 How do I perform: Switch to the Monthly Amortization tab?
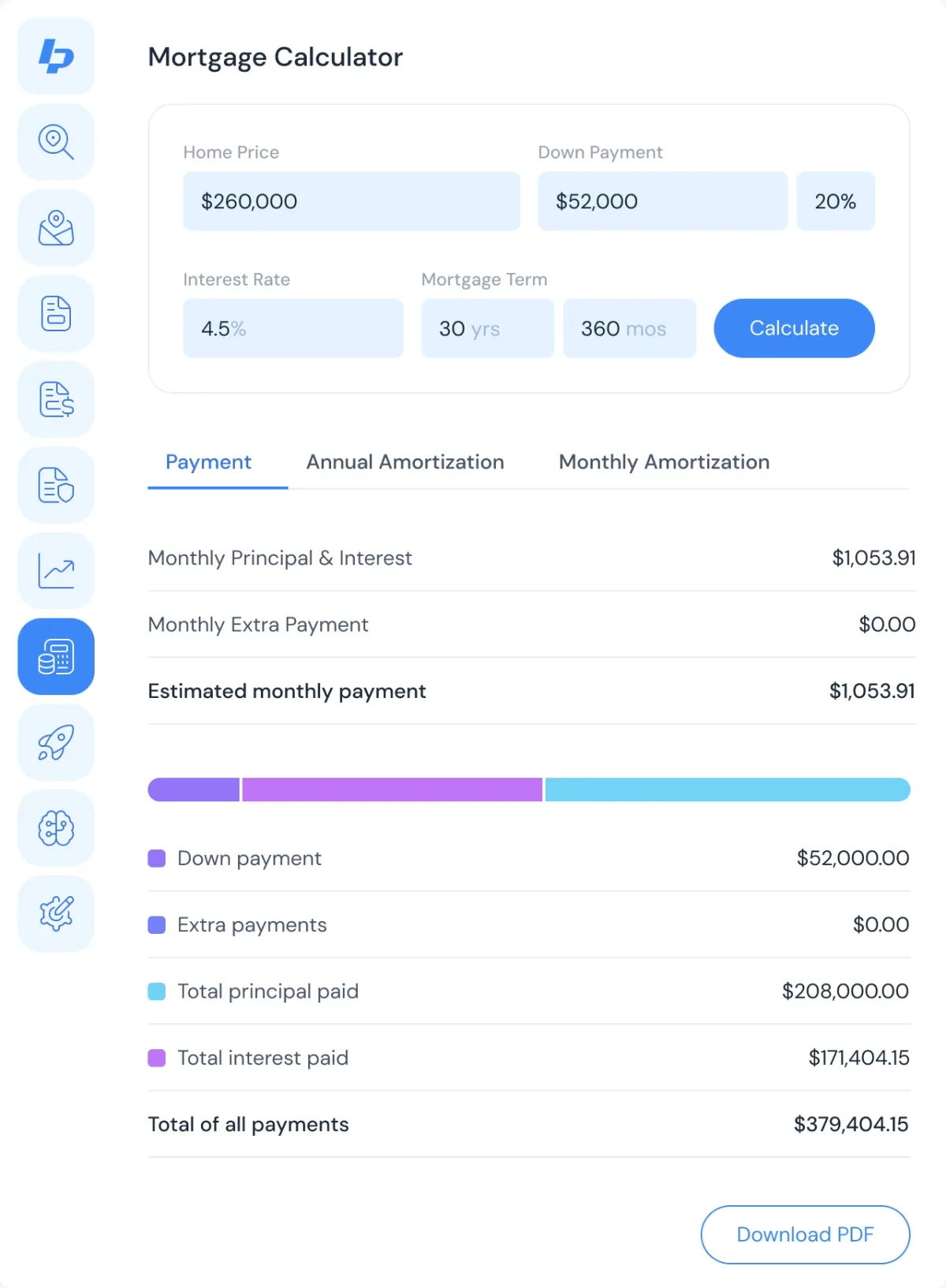click(x=664, y=462)
